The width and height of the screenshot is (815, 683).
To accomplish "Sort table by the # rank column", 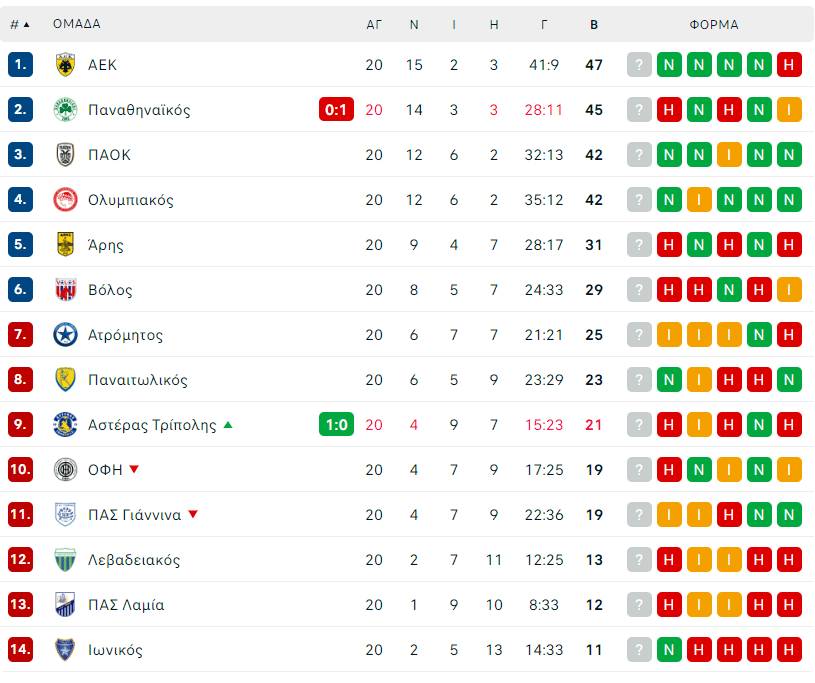I will click(x=19, y=24).
